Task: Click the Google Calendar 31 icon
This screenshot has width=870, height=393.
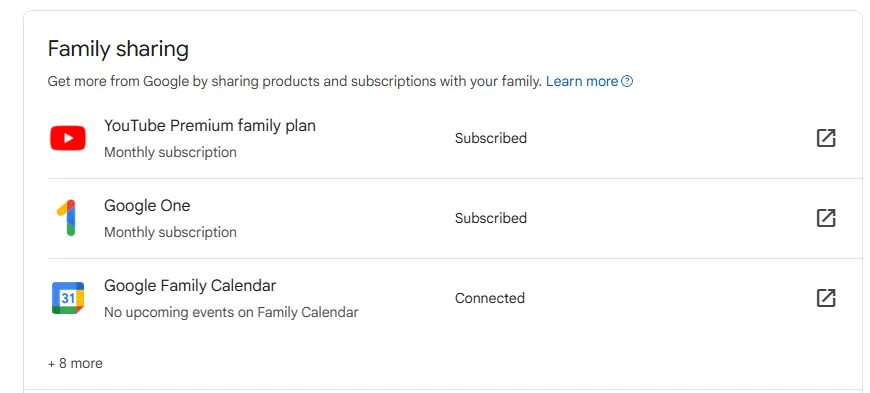Action: coord(68,298)
